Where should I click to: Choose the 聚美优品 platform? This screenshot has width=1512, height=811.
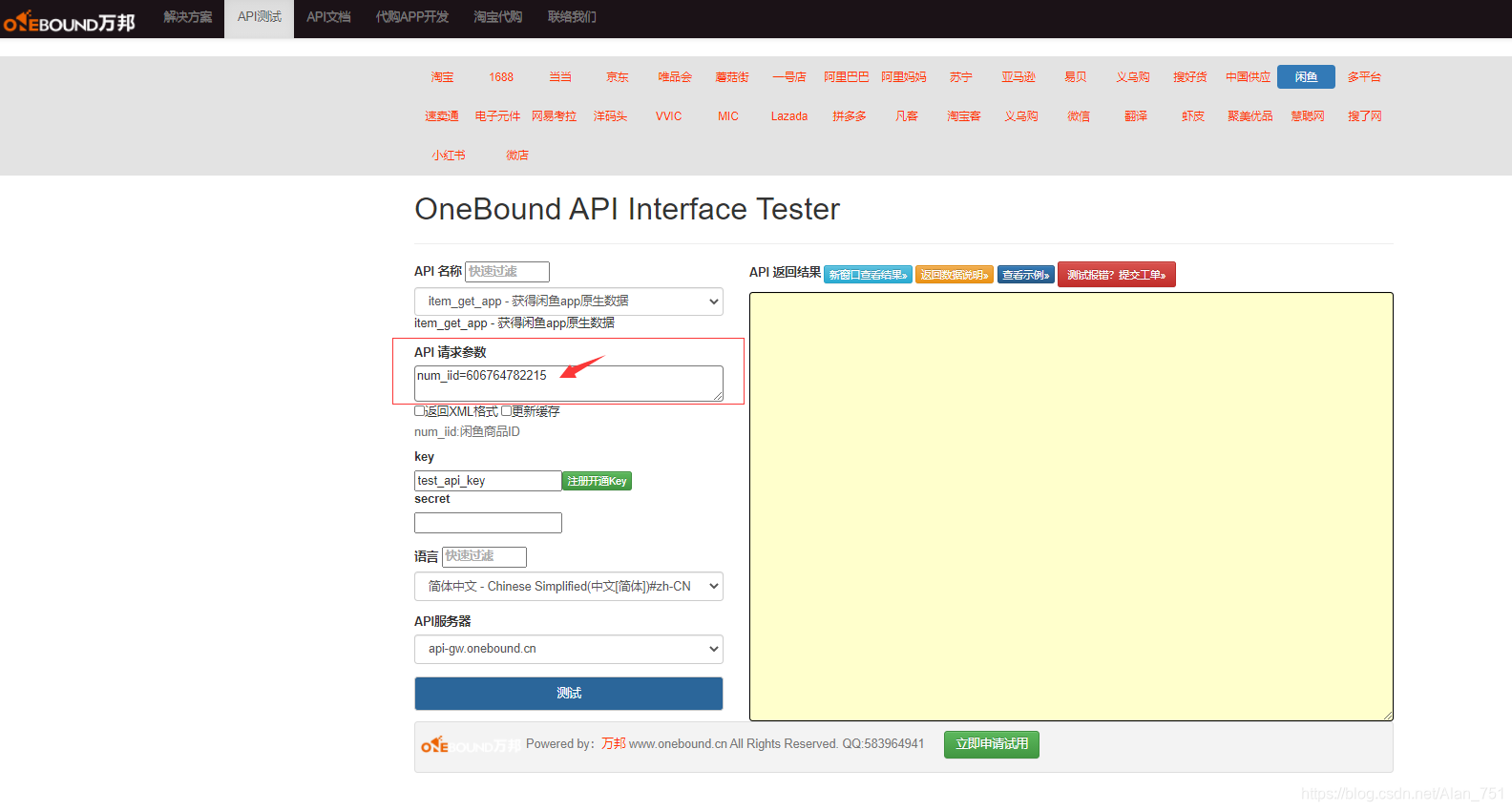[x=1250, y=116]
